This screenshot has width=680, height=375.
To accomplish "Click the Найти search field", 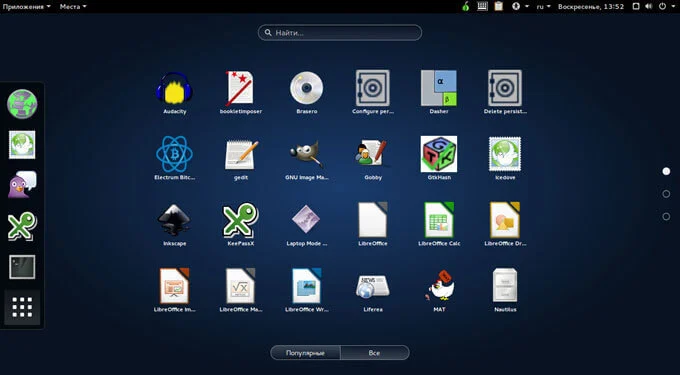I will tap(340, 33).
